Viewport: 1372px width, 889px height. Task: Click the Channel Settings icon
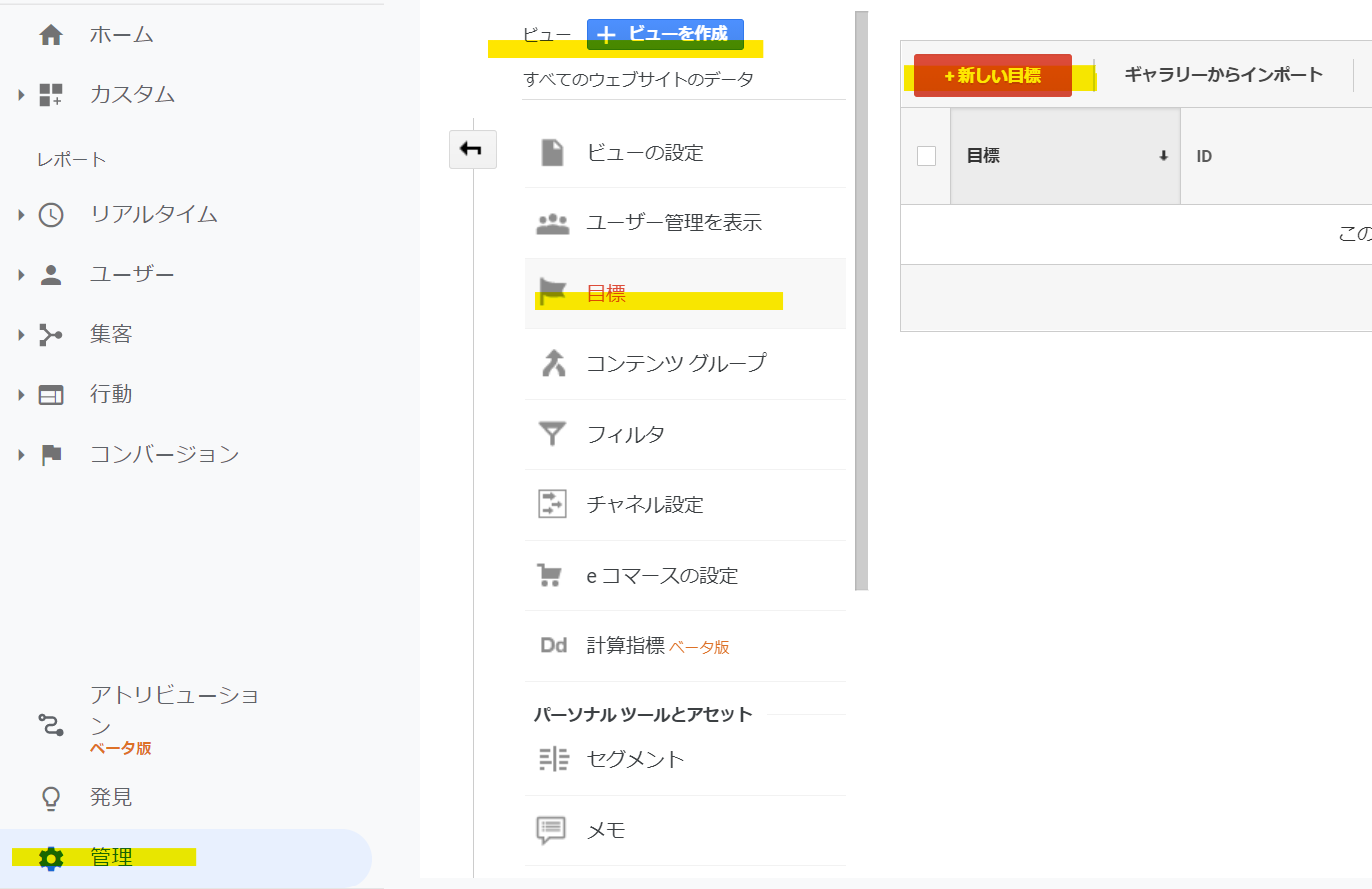point(552,504)
